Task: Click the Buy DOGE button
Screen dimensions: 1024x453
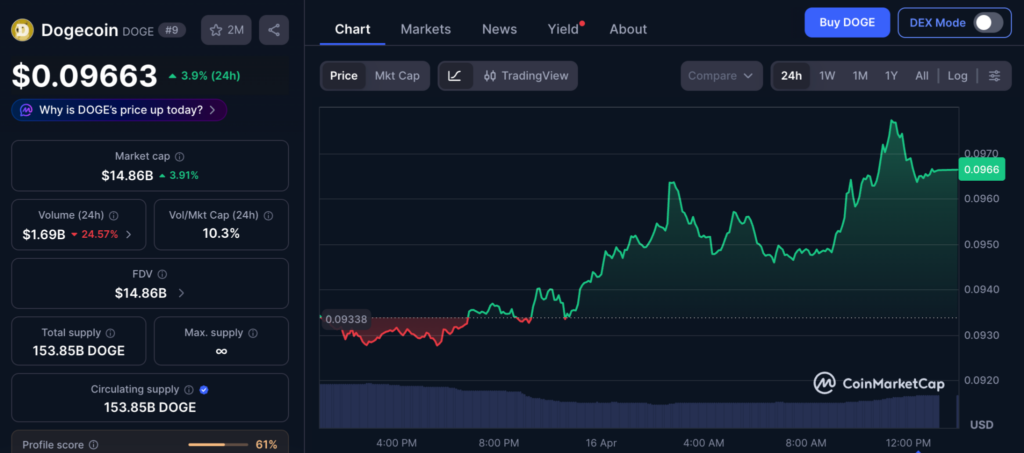Action: coord(846,22)
